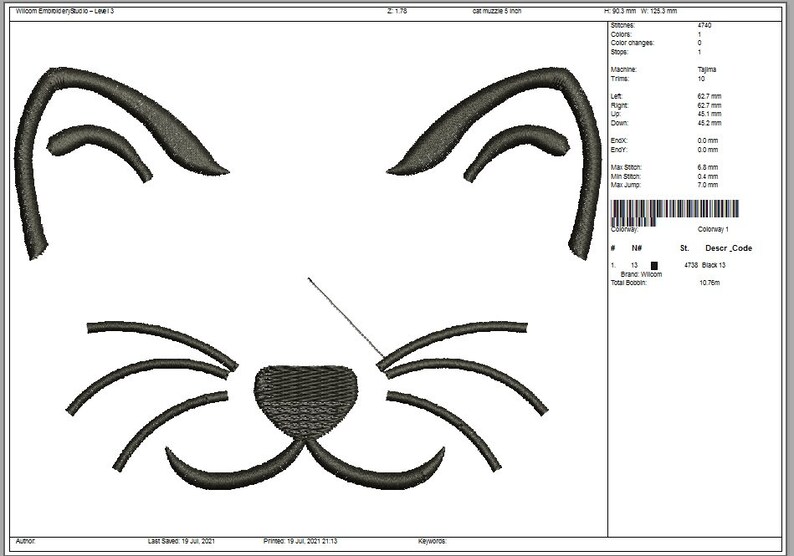The width and height of the screenshot is (794, 556).
Task: Click the 'Stitches:' label
Action: (623, 25)
